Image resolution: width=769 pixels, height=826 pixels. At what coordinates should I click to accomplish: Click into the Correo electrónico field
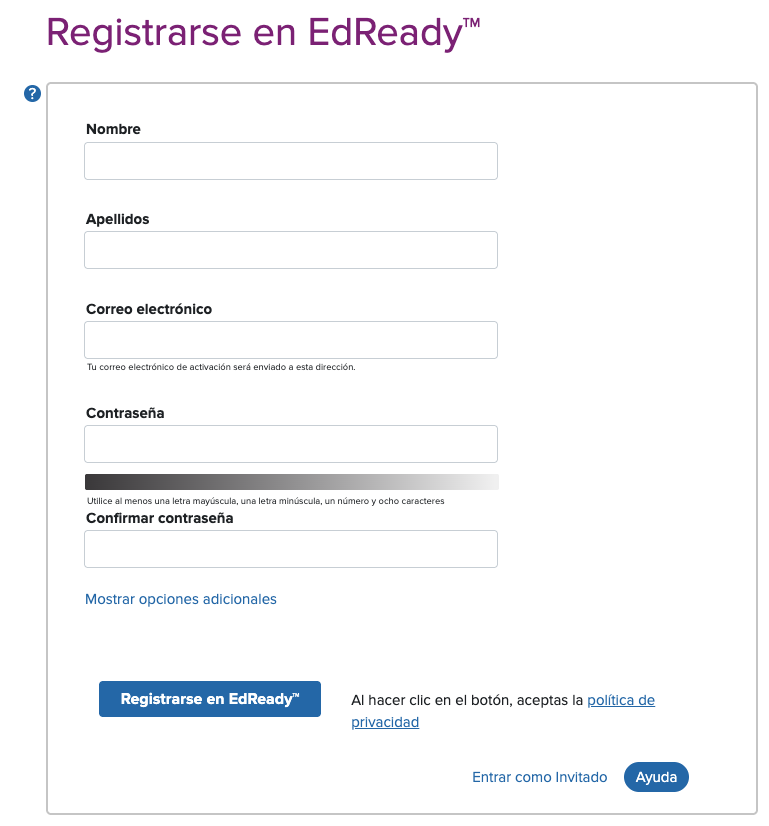click(291, 340)
